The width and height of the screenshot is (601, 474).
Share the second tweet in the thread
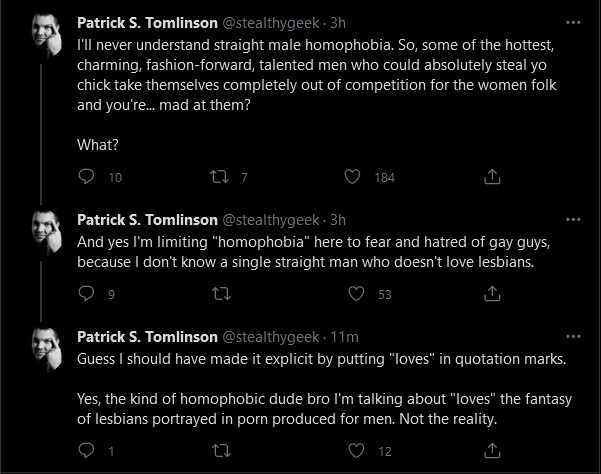click(x=492, y=294)
